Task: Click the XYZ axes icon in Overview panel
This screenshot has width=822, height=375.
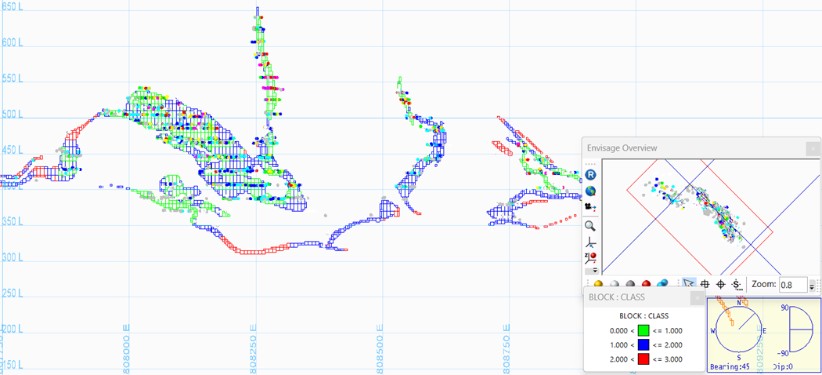Action: (590, 242)
